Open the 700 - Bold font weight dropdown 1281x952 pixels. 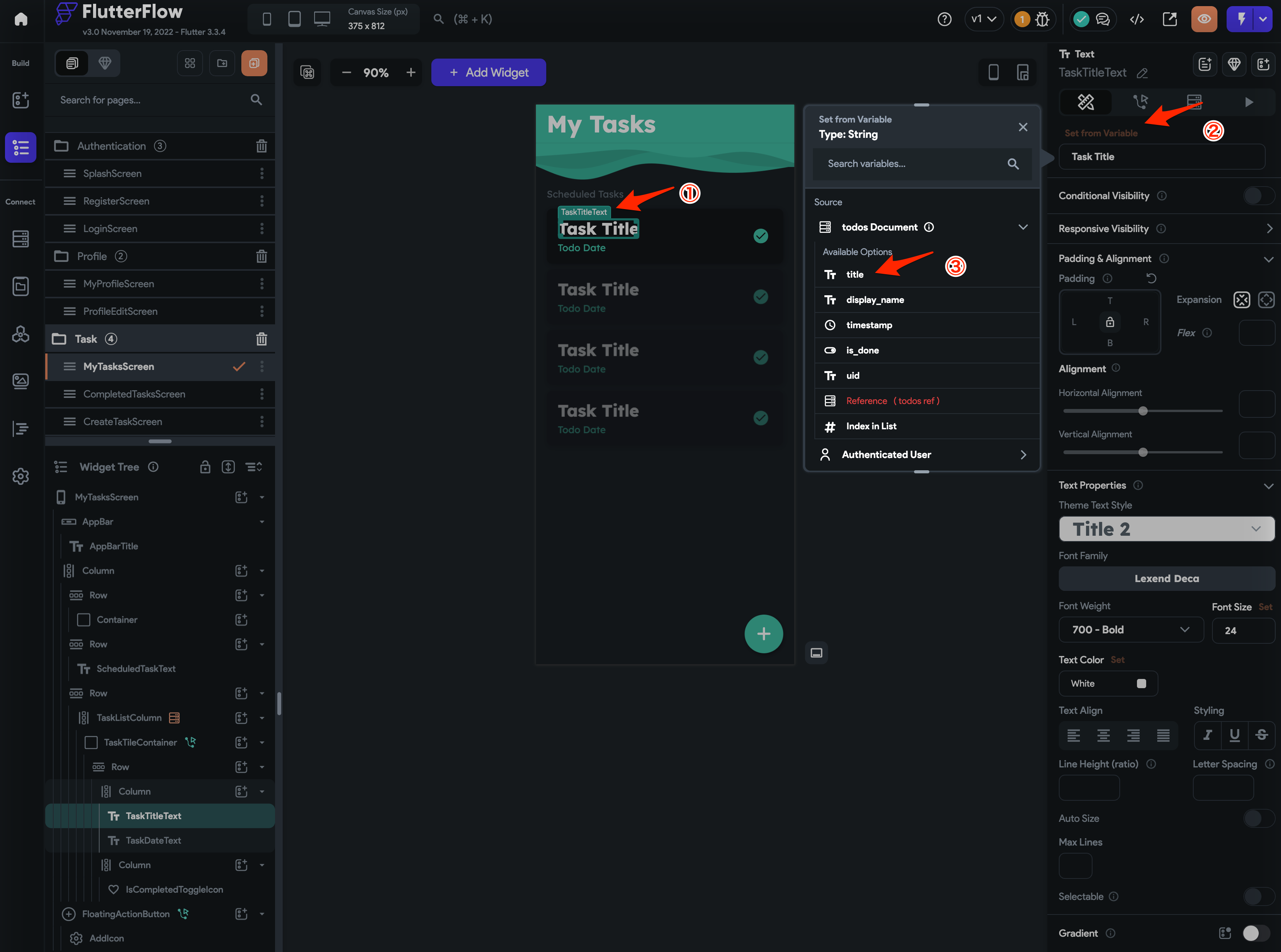[1130, 629]
